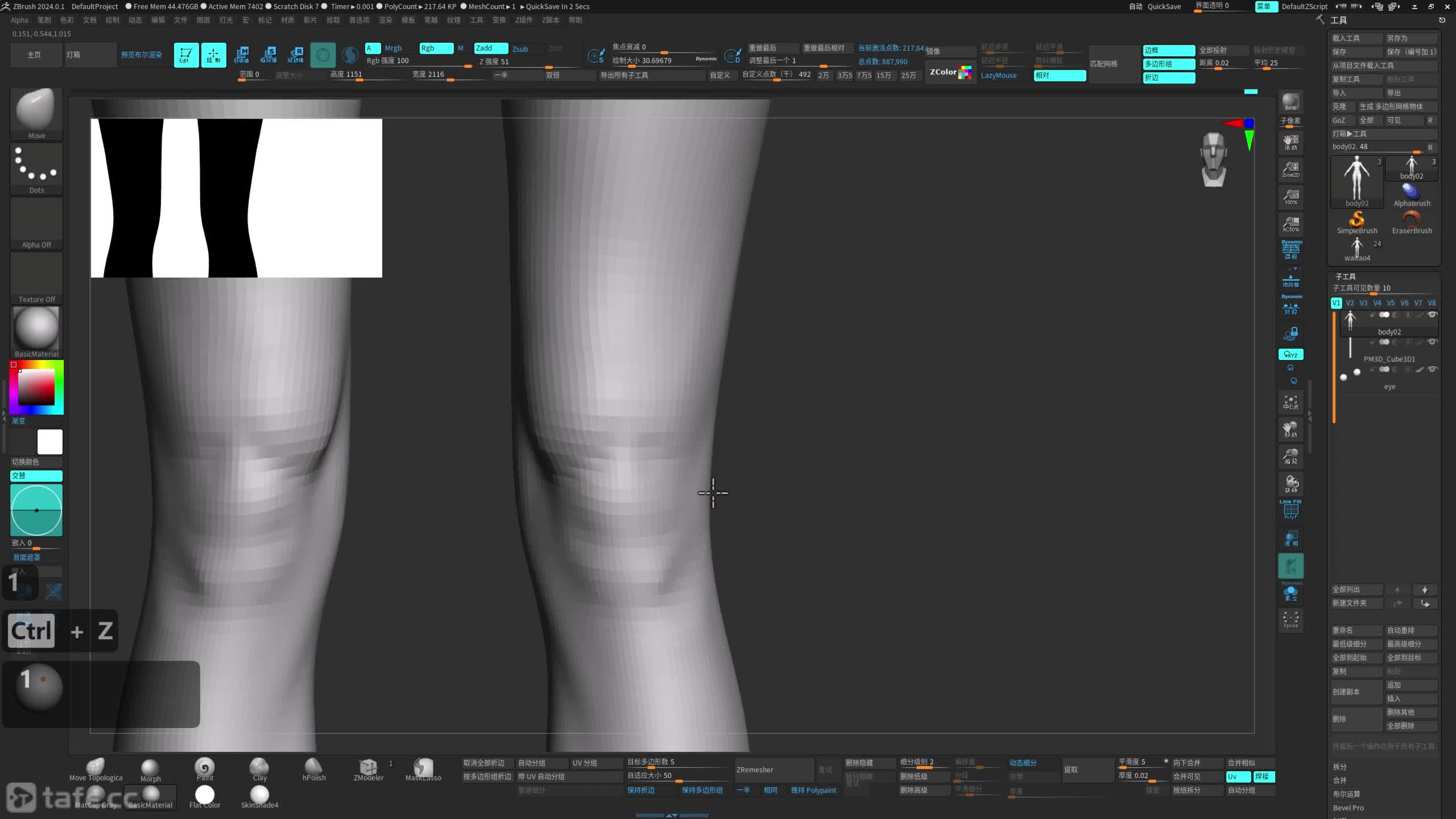The image size is (1456, 819).
Task: Click the 旋转 rotate view icon
Action: point(1290,484)
